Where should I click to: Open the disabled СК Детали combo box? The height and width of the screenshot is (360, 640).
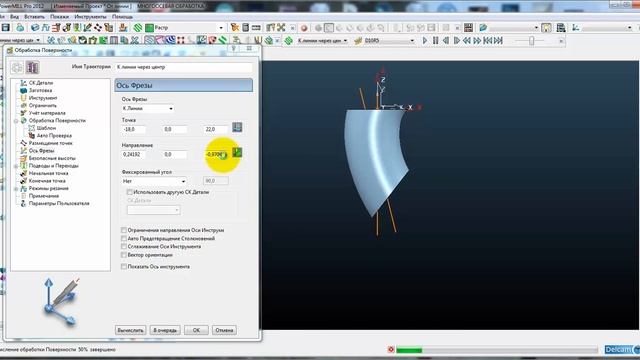click(x=153, y=210)
